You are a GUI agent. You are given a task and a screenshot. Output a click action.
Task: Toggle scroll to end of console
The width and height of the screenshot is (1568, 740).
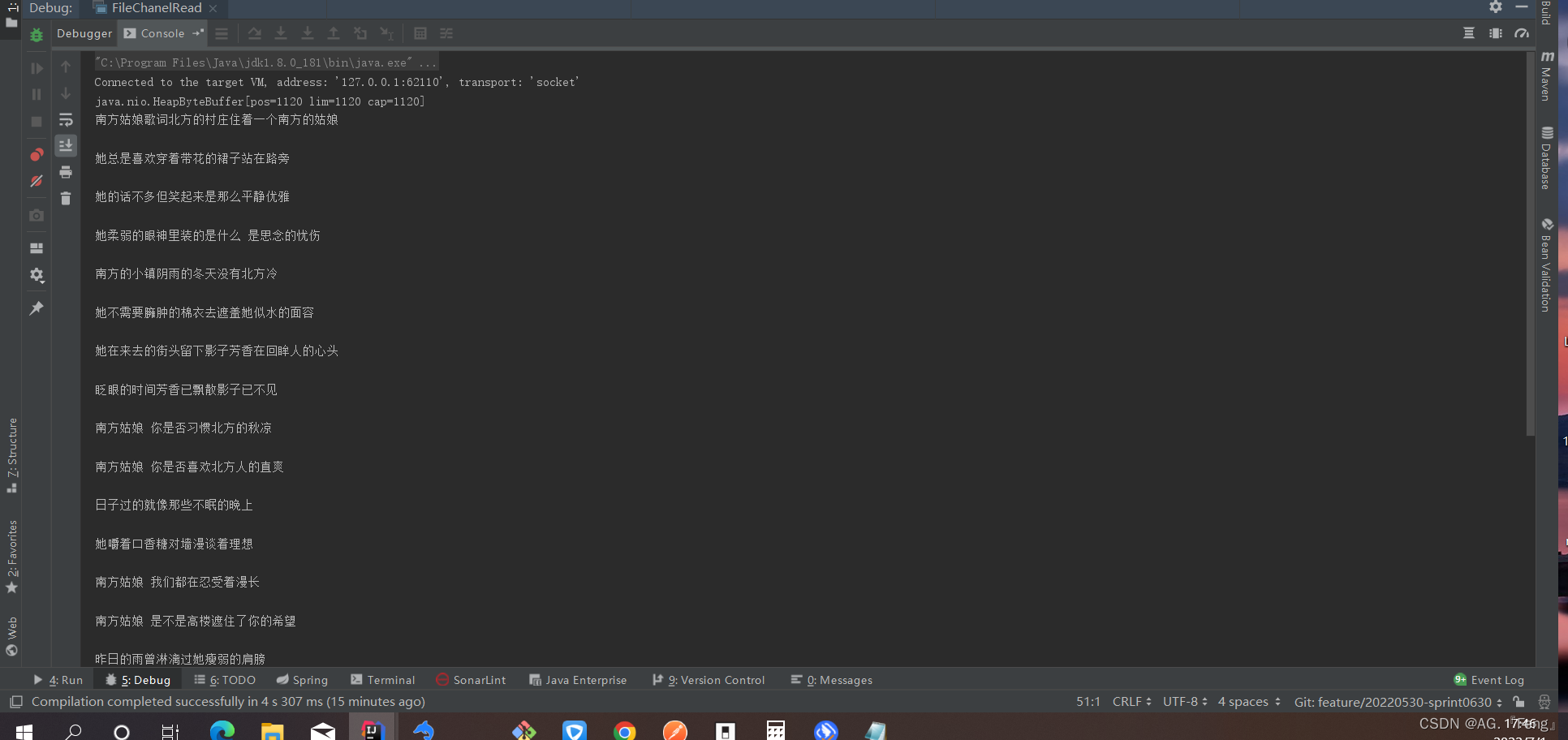tap(66, 145)
